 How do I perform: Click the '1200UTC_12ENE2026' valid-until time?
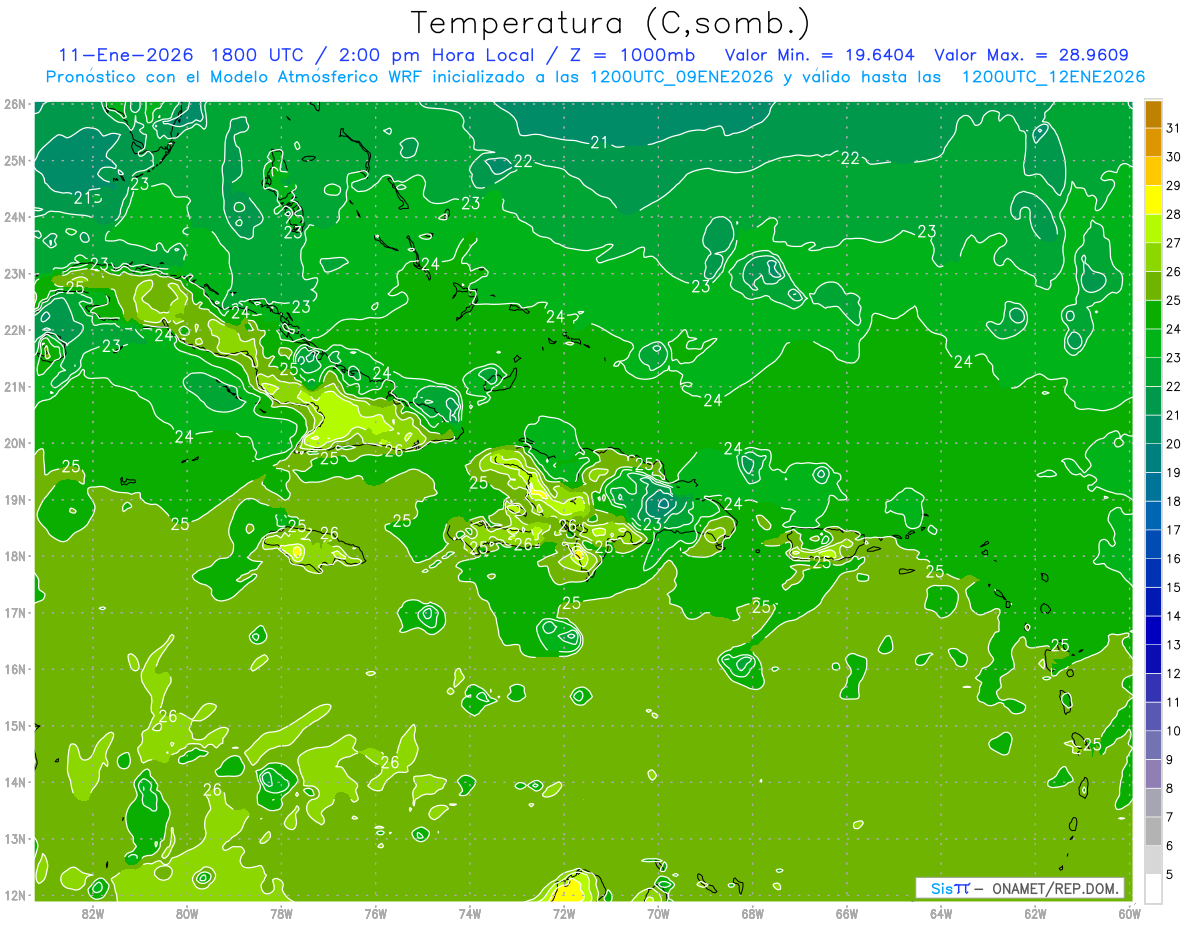[1053, 77]
